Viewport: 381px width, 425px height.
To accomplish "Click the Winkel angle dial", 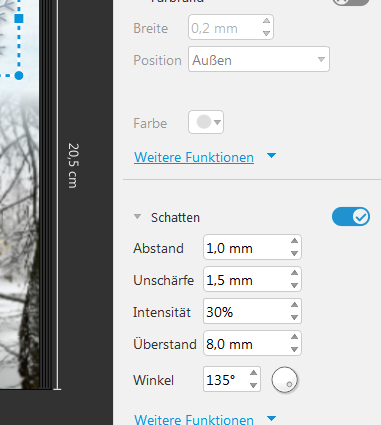I will coord(284,380).
